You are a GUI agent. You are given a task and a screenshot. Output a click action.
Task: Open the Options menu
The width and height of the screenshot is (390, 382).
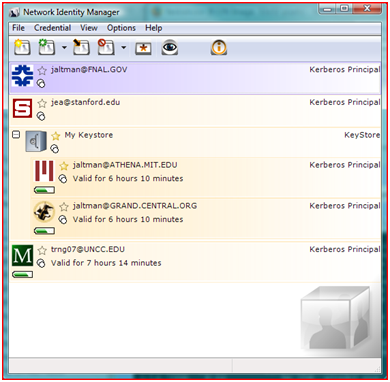(121, 28)
